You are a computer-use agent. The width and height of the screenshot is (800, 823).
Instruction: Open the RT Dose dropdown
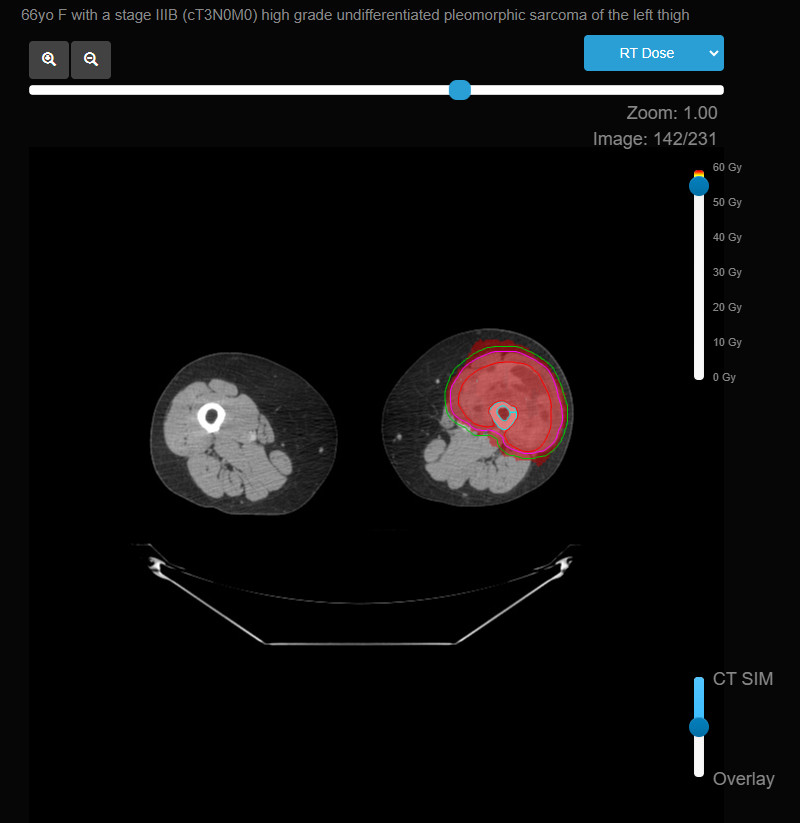click(x=654, y=53)
